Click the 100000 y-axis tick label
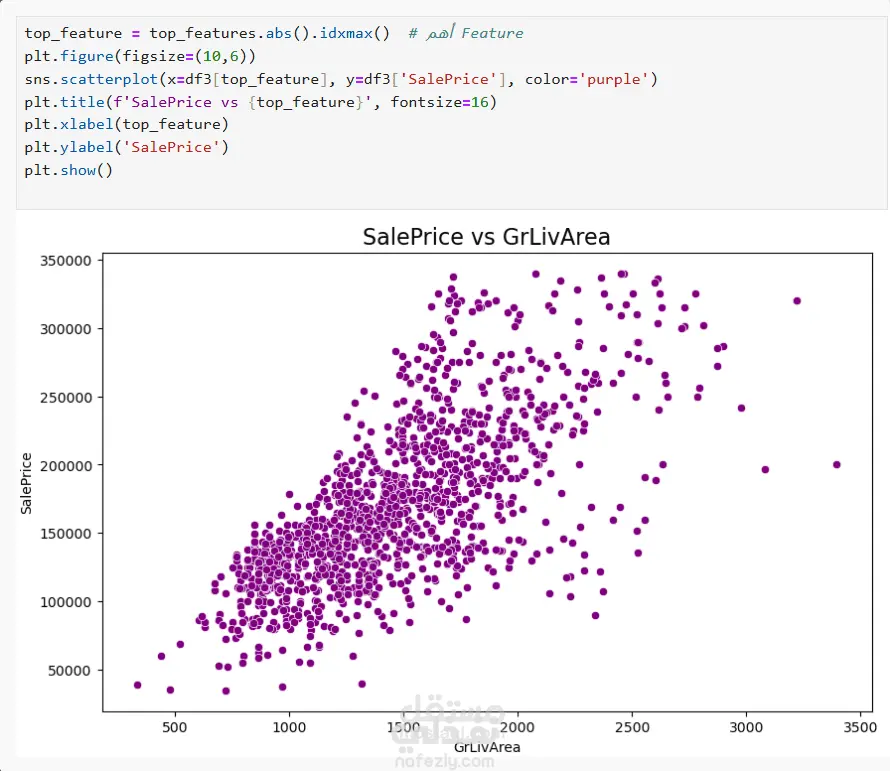Viewport: 890px width, 771px height. (65, 602)
